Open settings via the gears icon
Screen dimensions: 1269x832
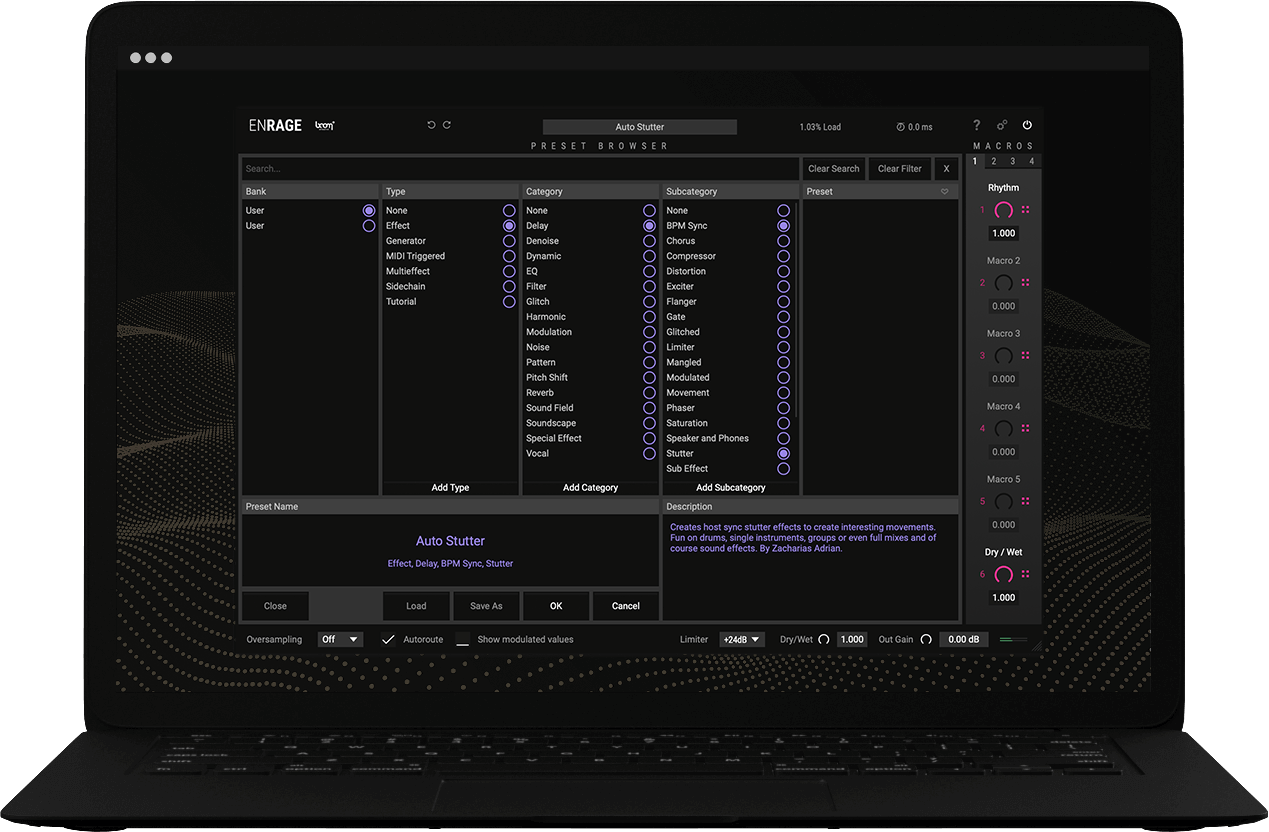coord(1002,126)
